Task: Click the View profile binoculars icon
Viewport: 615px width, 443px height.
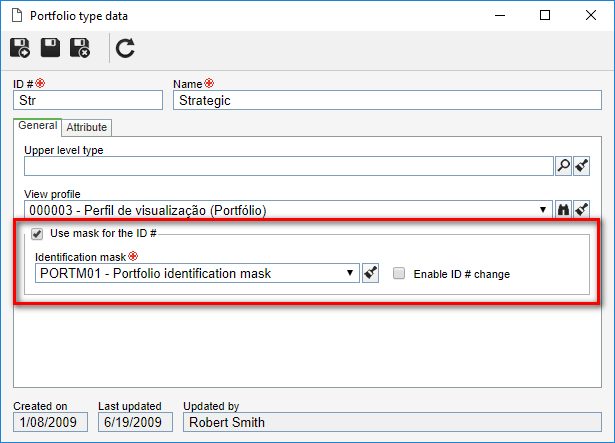Action: click(564, 209)
